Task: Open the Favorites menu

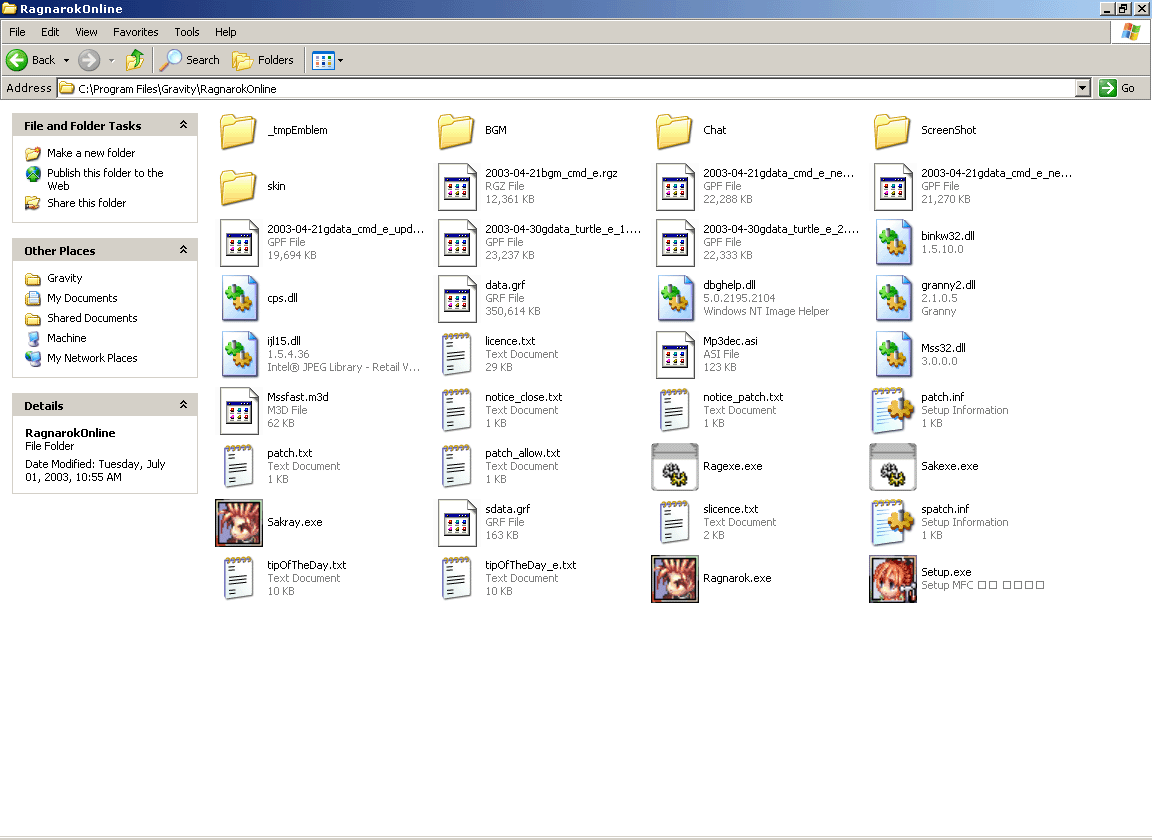Action: click(135, 32)
